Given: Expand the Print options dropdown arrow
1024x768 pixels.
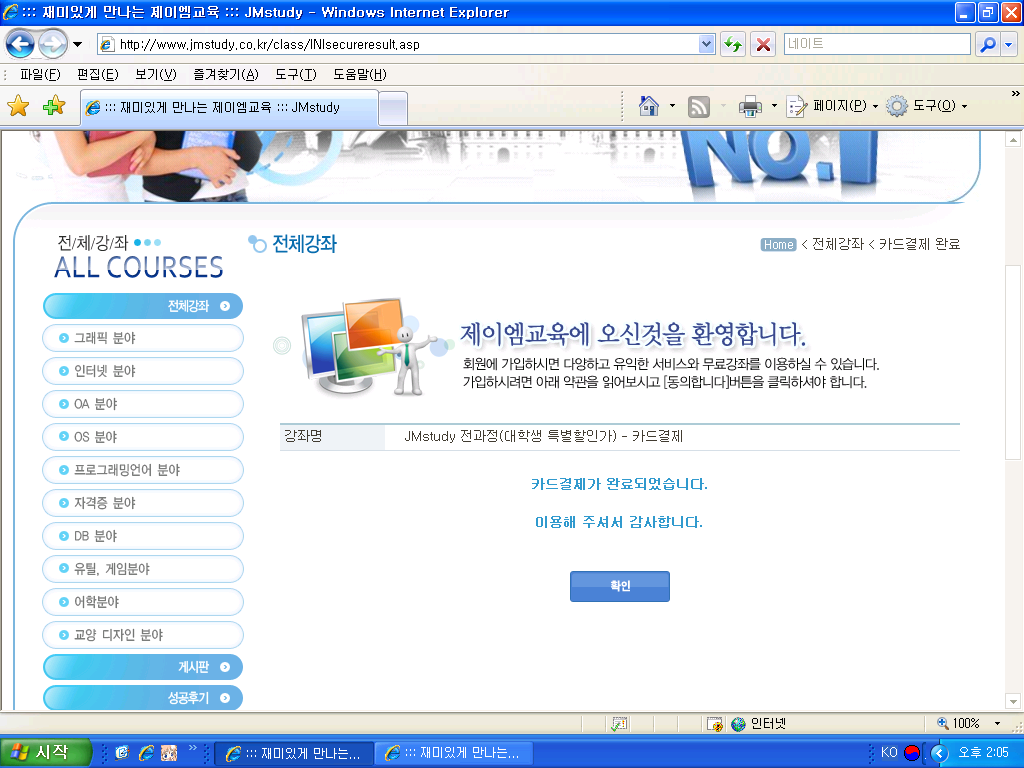Looking at the screenshot, I should pyautogui.click(x=774, y=106).
